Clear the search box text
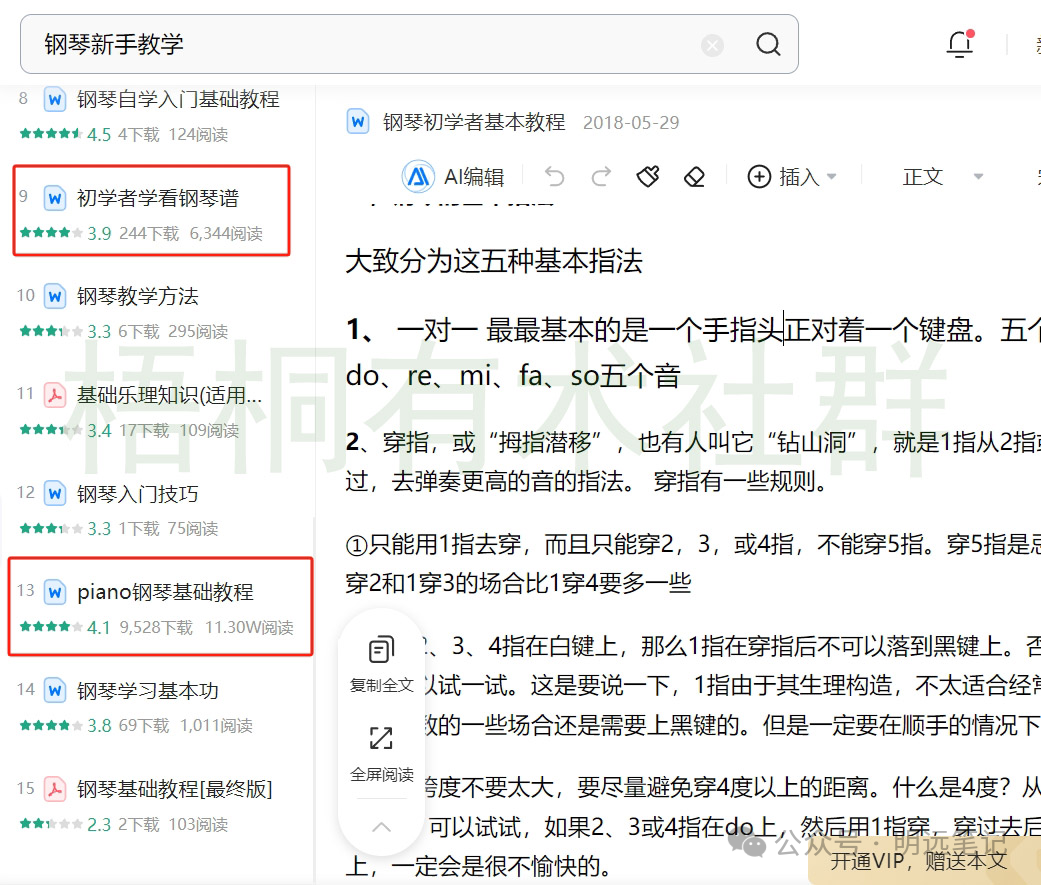The height and width of the screenshot is (885, 1041). point(712,45)
